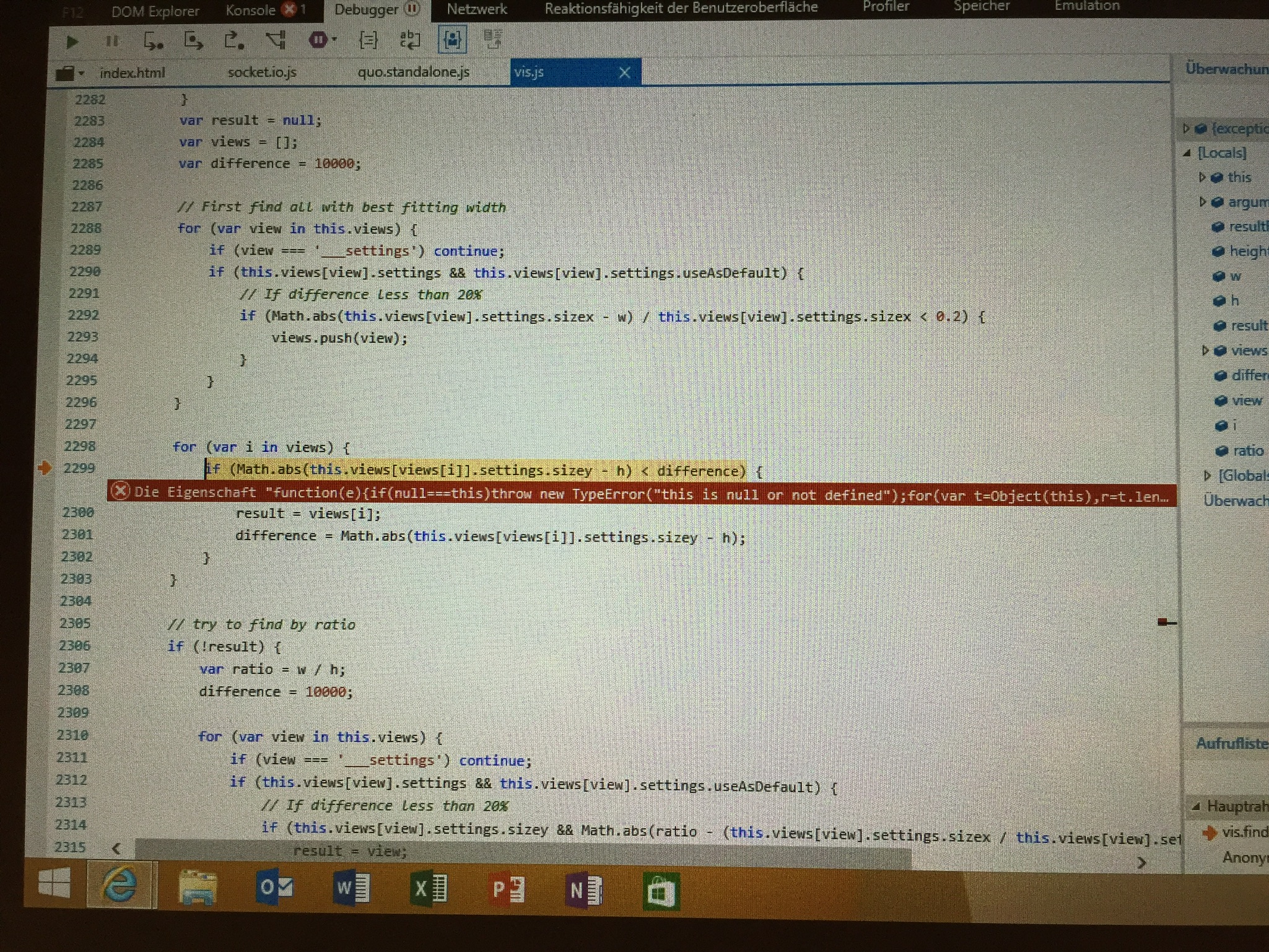Toggle pretty print curly braces icon
The height and width of the screenshot is (952, 1269).
368,41
